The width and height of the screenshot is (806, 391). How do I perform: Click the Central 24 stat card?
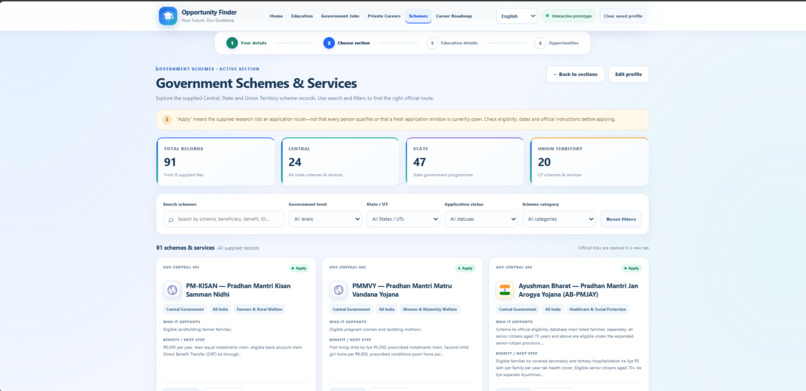340,161
